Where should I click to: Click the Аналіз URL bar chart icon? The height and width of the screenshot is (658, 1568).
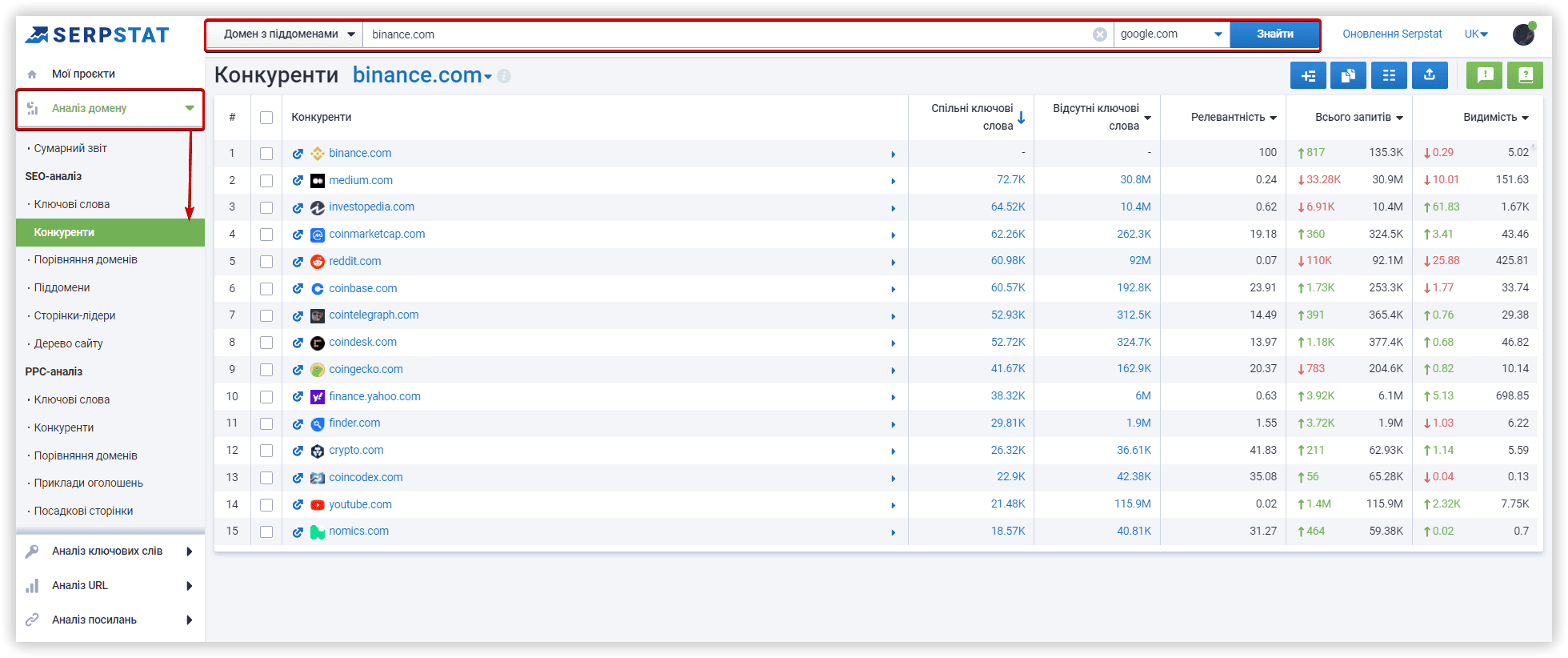tap(32, 586)
